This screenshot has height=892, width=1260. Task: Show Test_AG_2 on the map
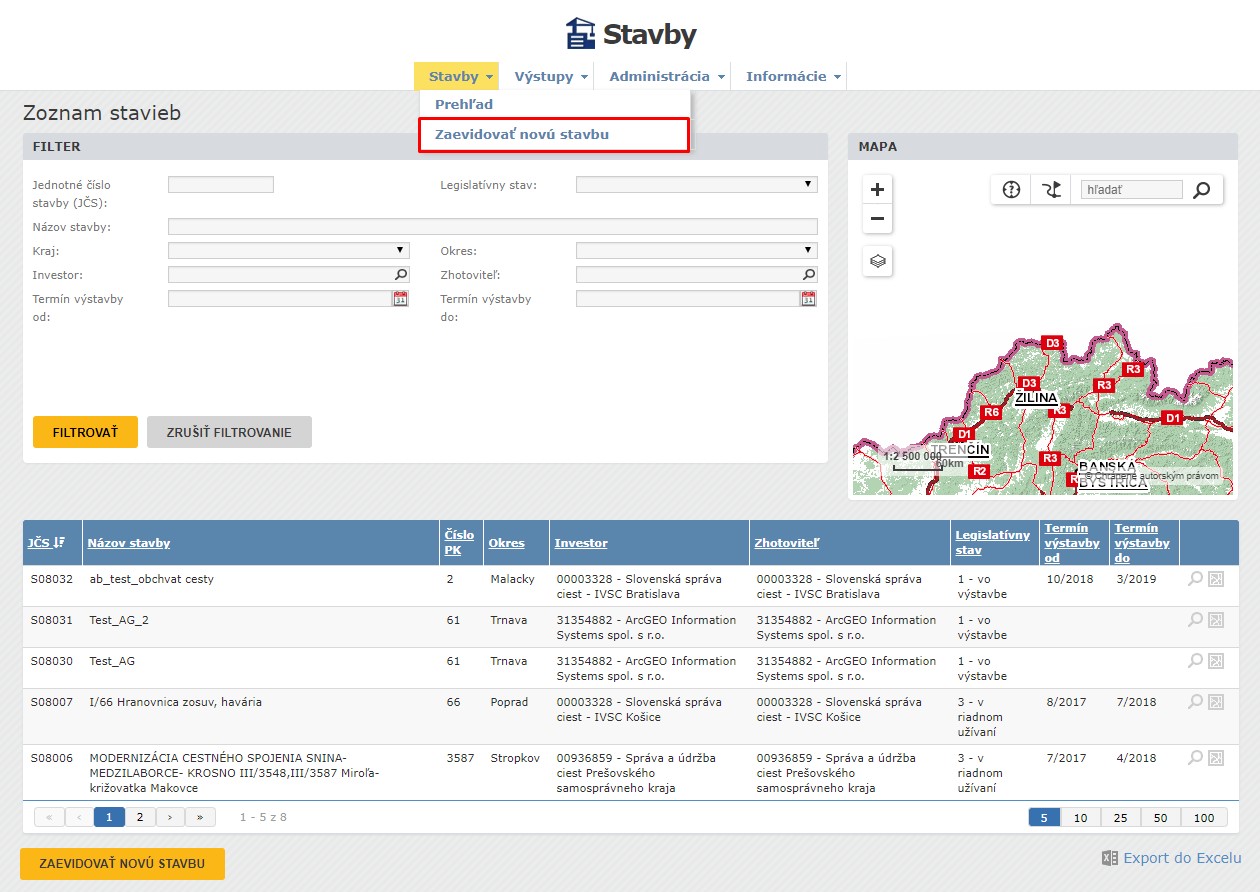click(x=1216, y=620)
